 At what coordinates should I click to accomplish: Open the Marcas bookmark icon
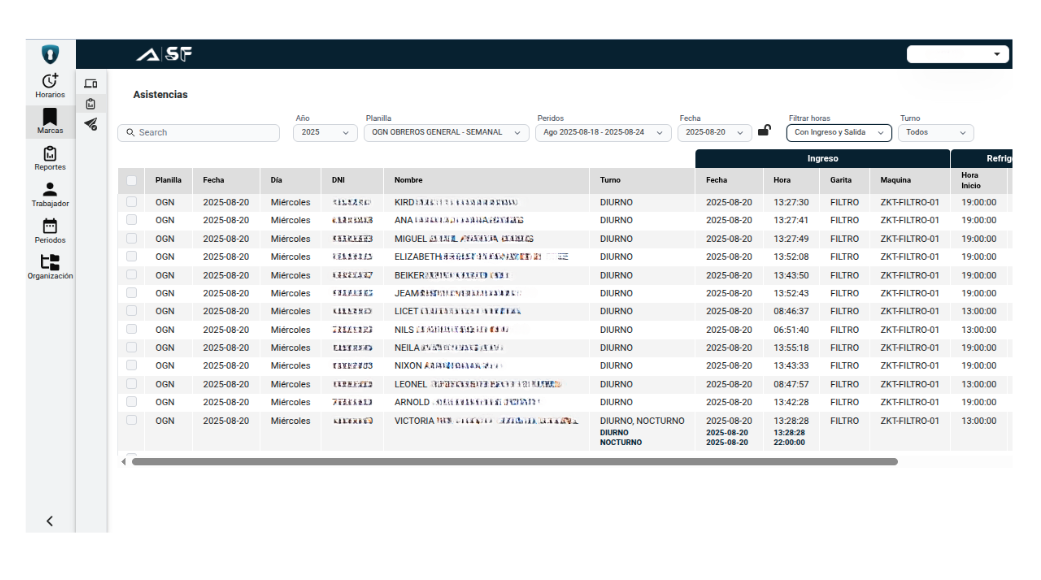tap(50, 117)
